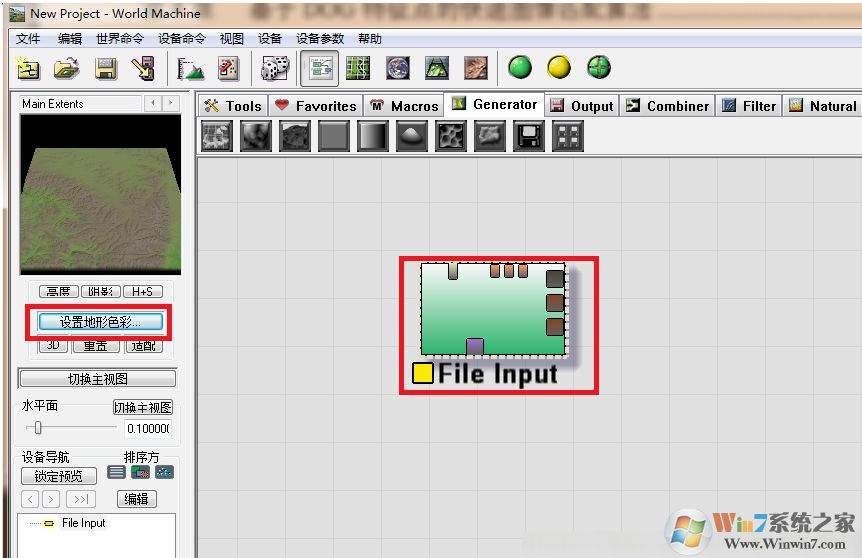
Task: Open project settings checklist icon
Action: click(229, 69)
